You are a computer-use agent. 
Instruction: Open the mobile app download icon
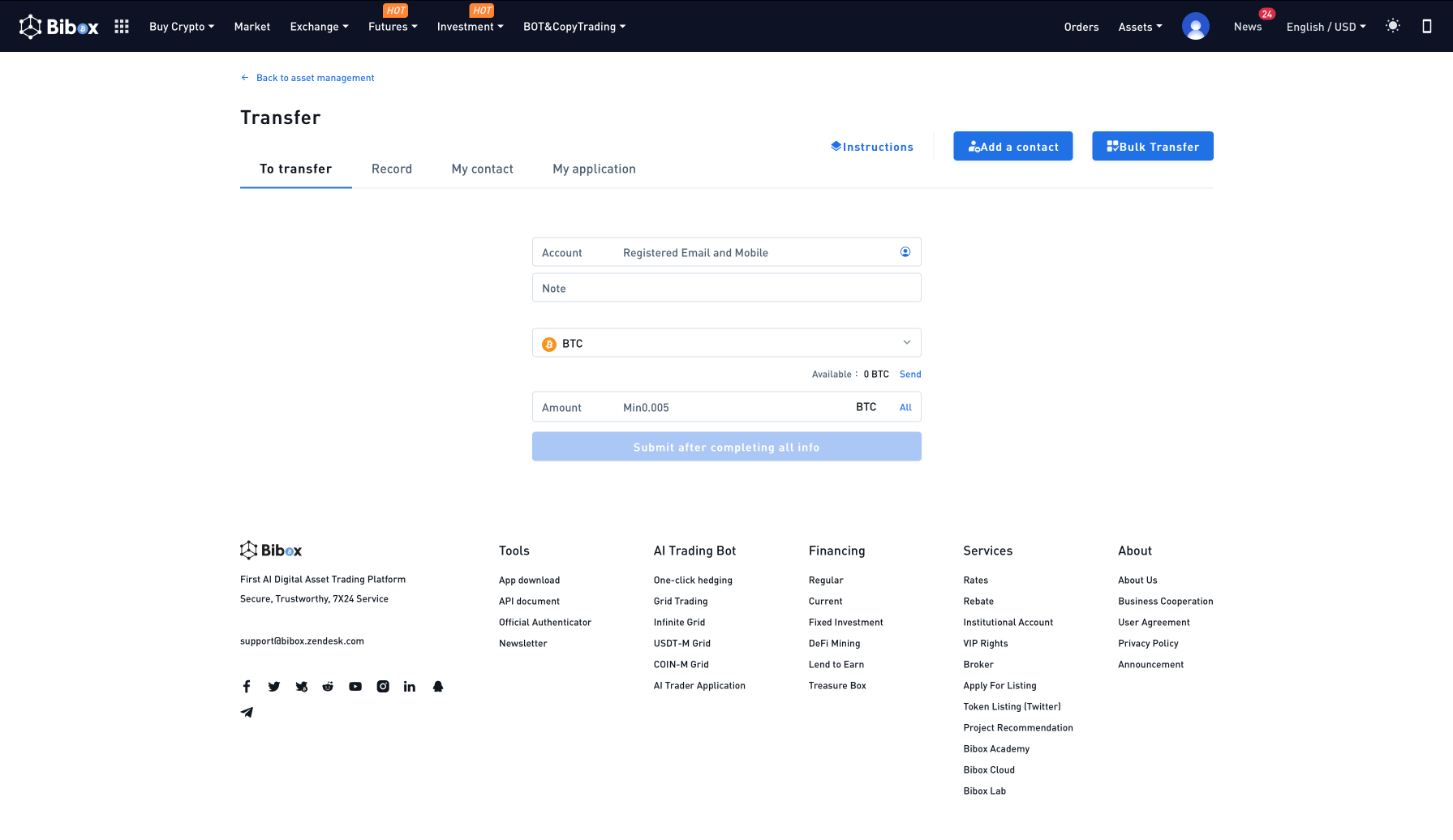(x=1426, y=27)
